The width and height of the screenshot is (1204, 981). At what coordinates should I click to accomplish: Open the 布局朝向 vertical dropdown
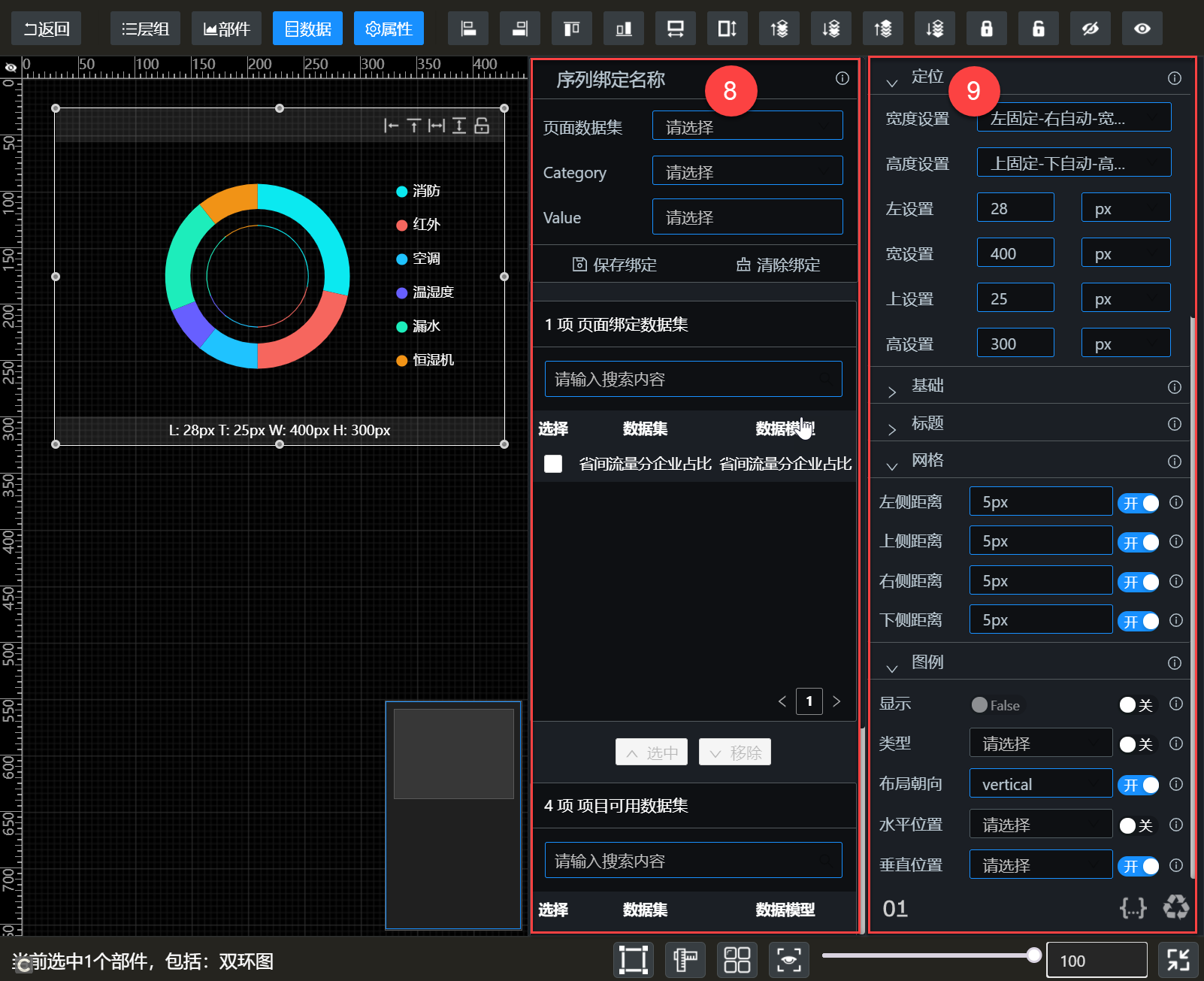tap(1041, 783)
